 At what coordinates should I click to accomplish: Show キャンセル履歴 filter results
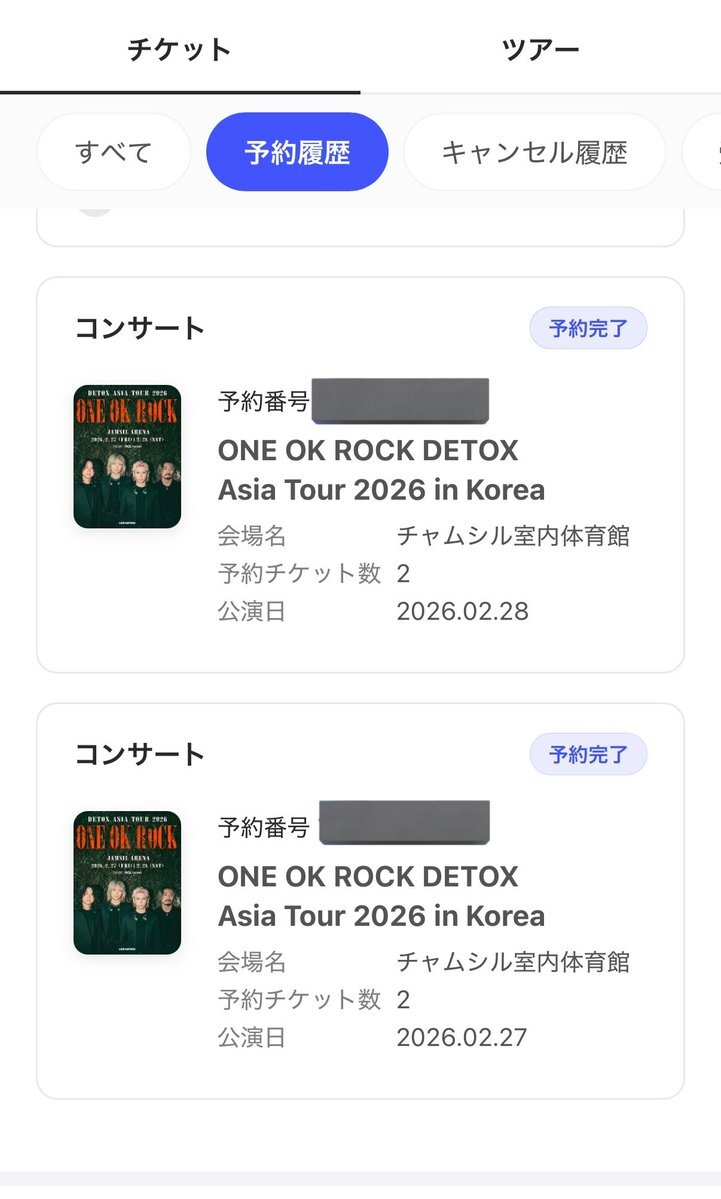point(534,152)
